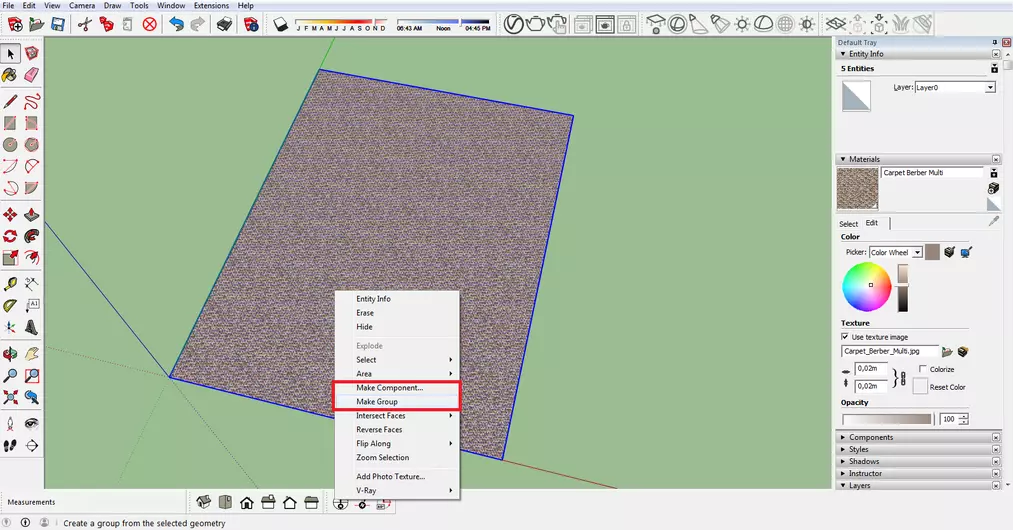Click the Save floppy disk icon
This screenshot has width=1013, height=530.
coord(57,25)
